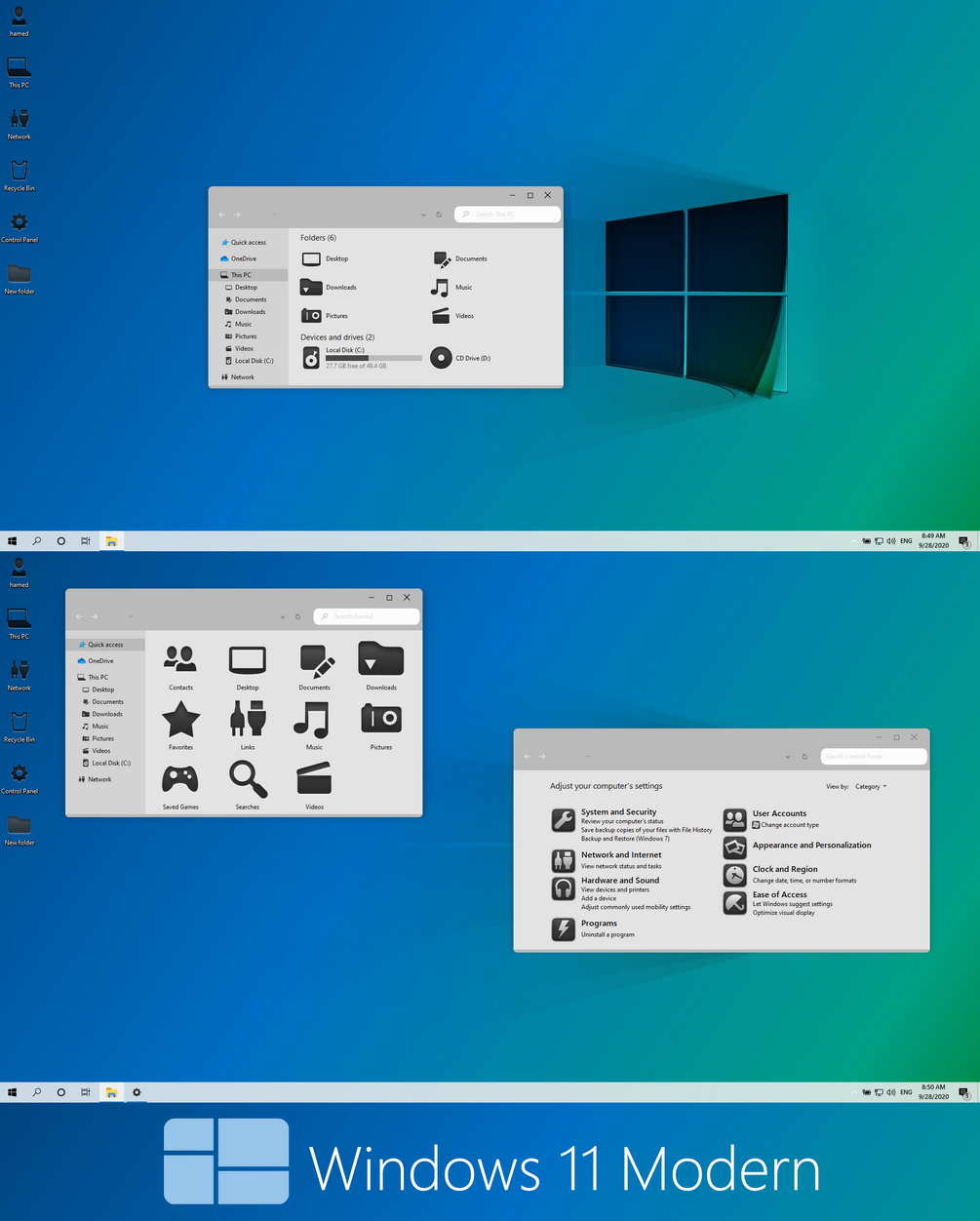Expand address history dropdown in This PC window
Image resolution: width=980 pixels, height=1221 pixels.
click(x=423, y=215)
